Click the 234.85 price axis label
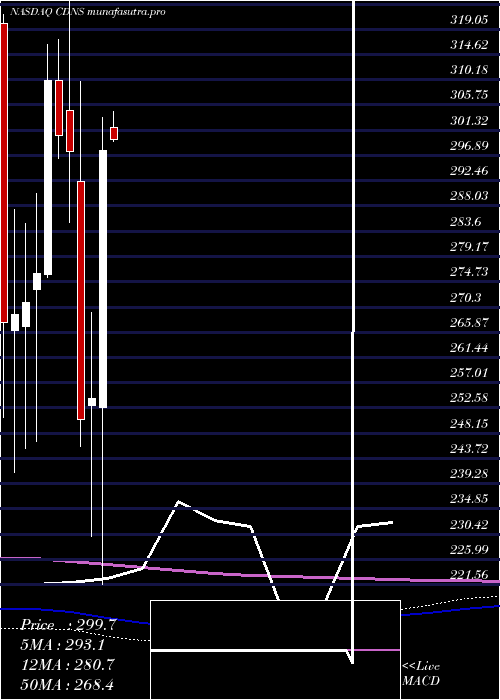Viewport: 500px width, 700px height. click(469, 499)
